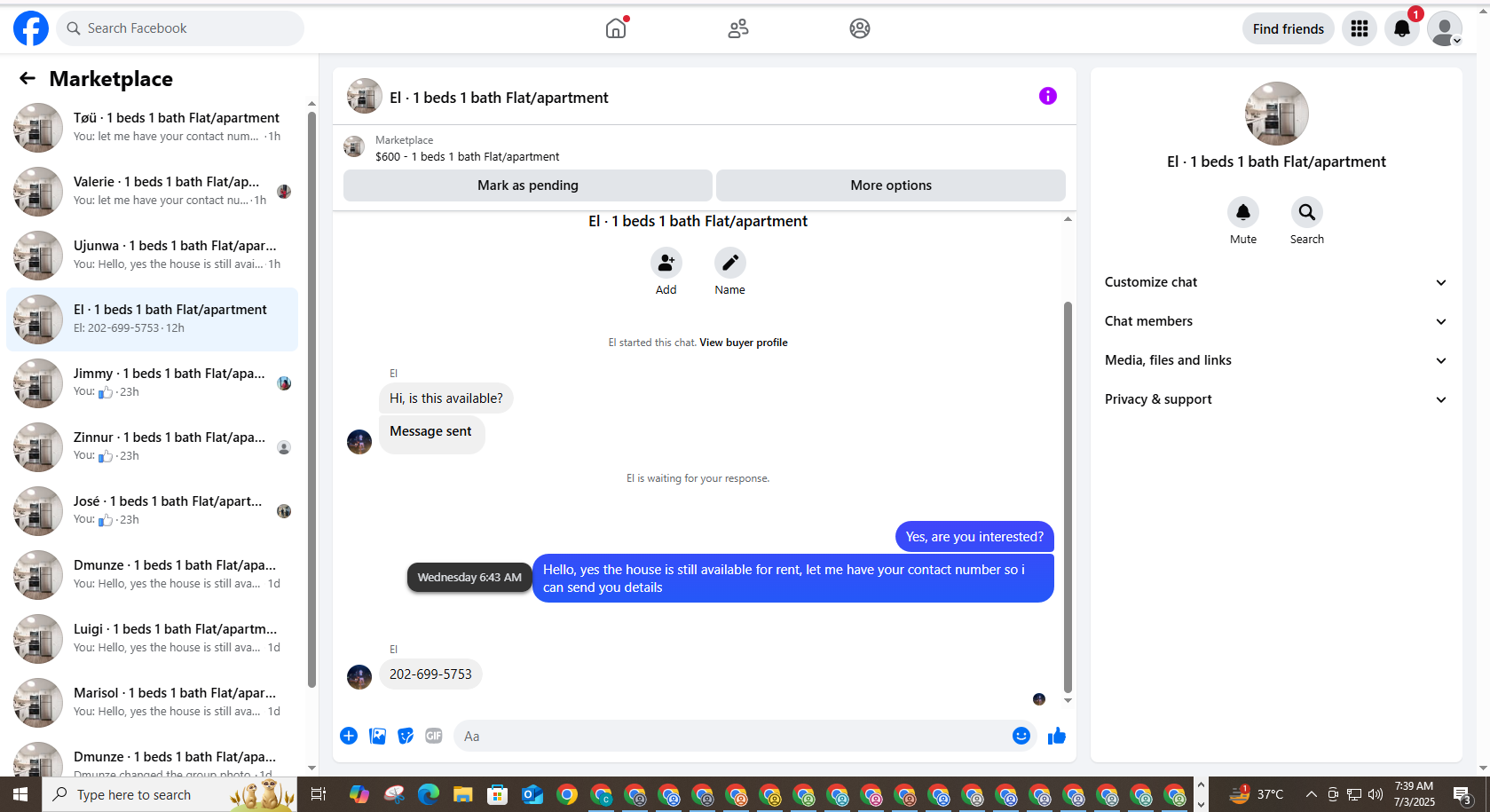Open the Luigi apartment conversation
Image resolution: width=1490 pixels, height=812 pixels.
153,639
